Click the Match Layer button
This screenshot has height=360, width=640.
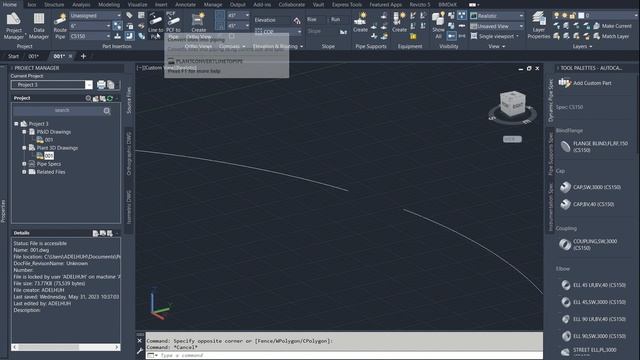click(x=611, y=36)
